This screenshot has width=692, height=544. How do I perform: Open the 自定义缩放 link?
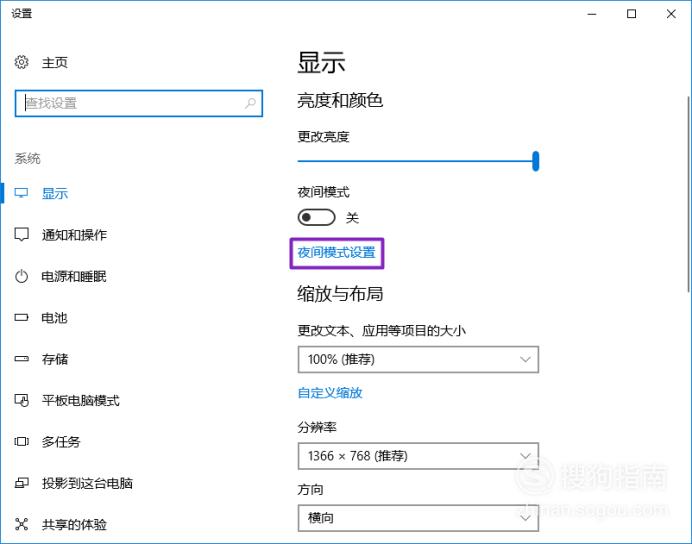click(330, 393)
